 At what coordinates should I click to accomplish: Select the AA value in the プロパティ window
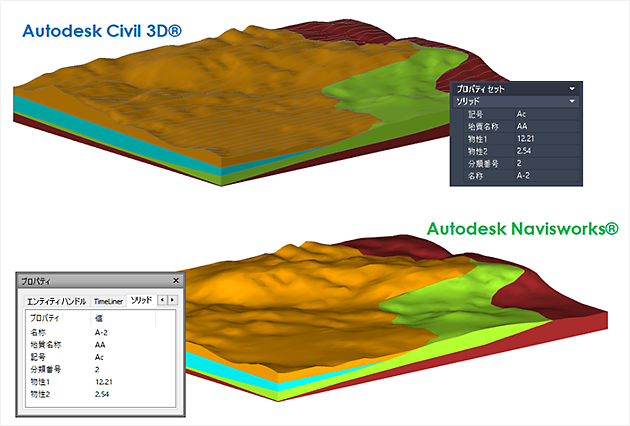[x=100, y=345]
